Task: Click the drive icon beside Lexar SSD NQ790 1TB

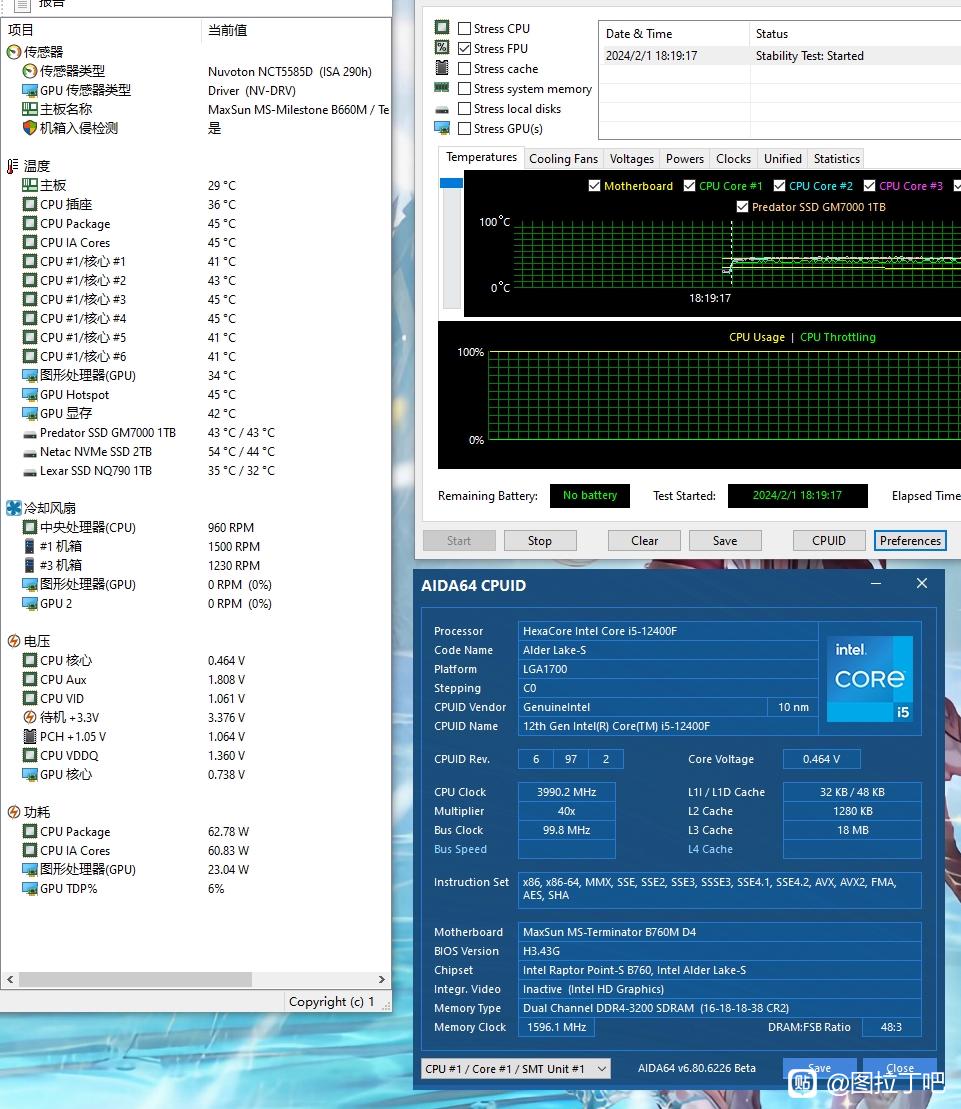Action: pos(30,471)
